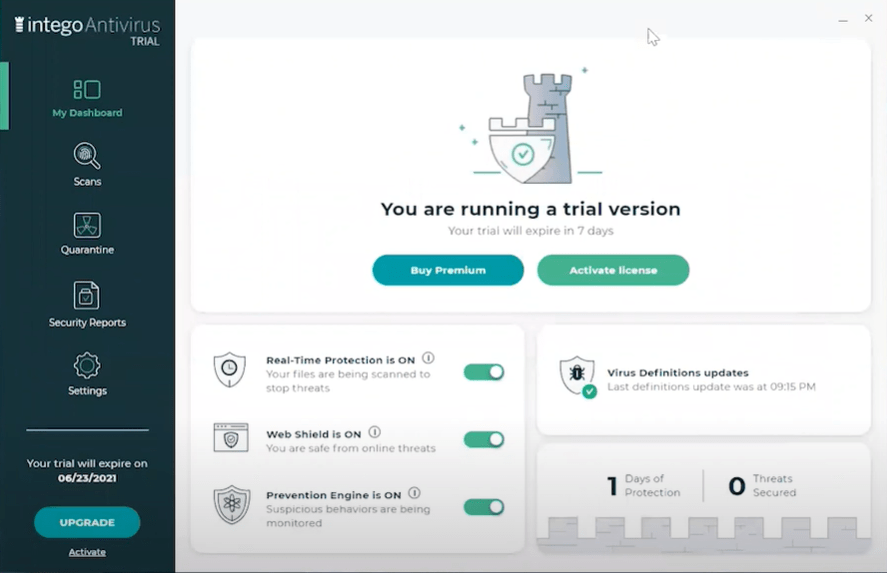Click the TRIAL label under logo
This screenshot has height=573, width=887.
pos(145,41)
